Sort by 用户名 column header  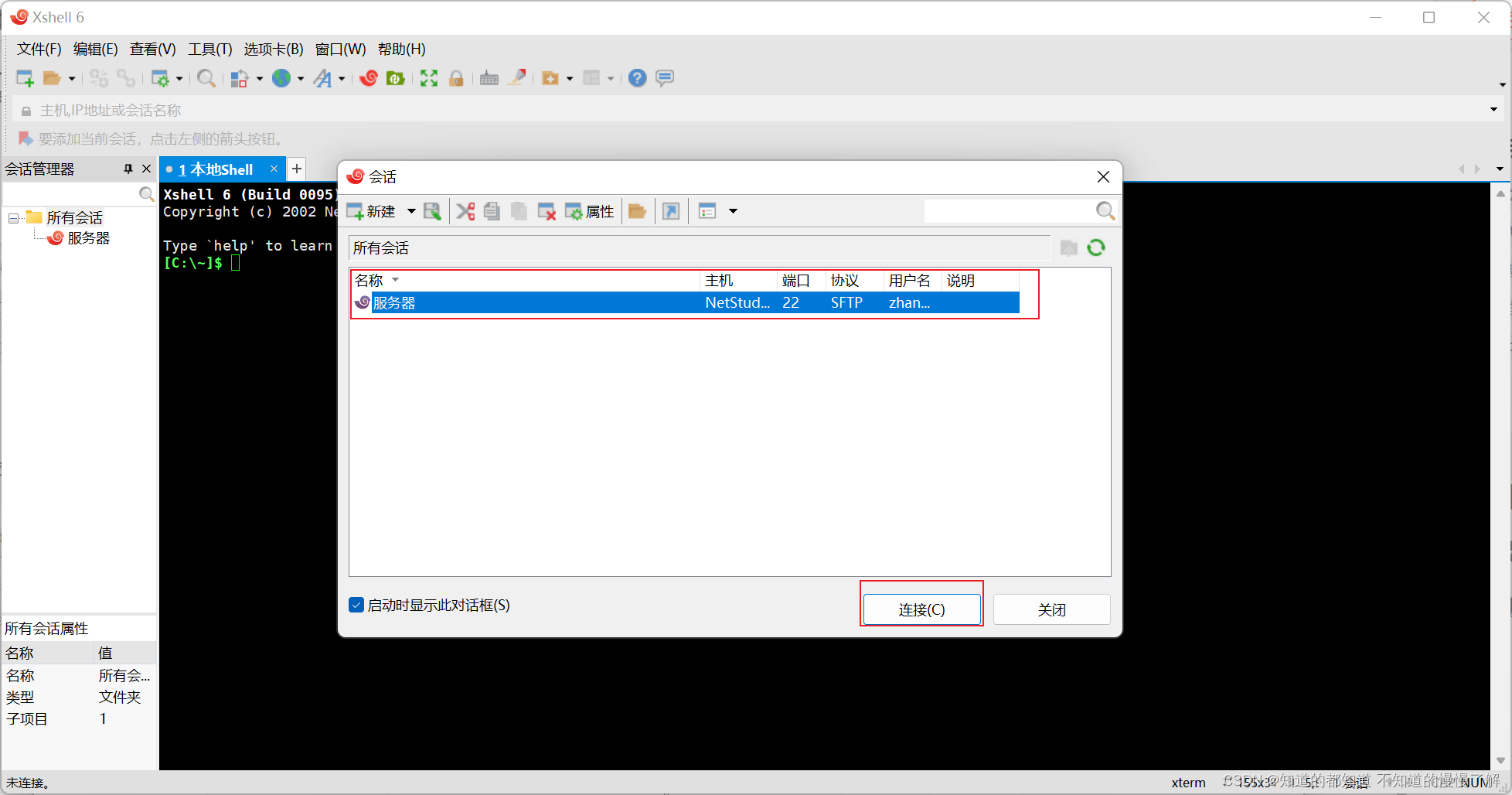click(x=912, y=280)
